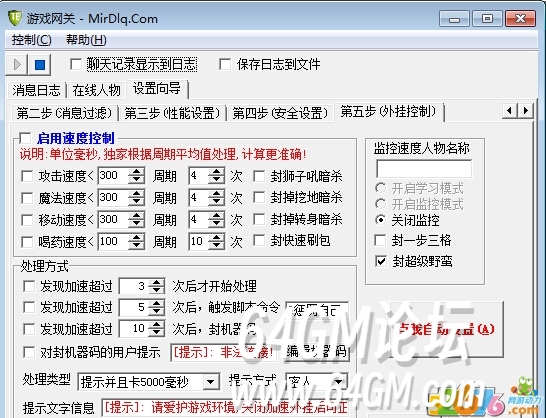
Task: Decrease magic speed value with down arrow
Action: click(x=136, y=202)
